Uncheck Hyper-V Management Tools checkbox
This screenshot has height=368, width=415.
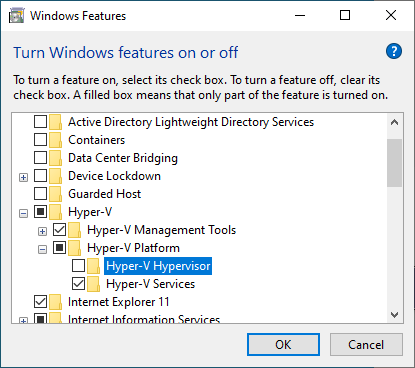pyautogui.click(x=59, y=230)
